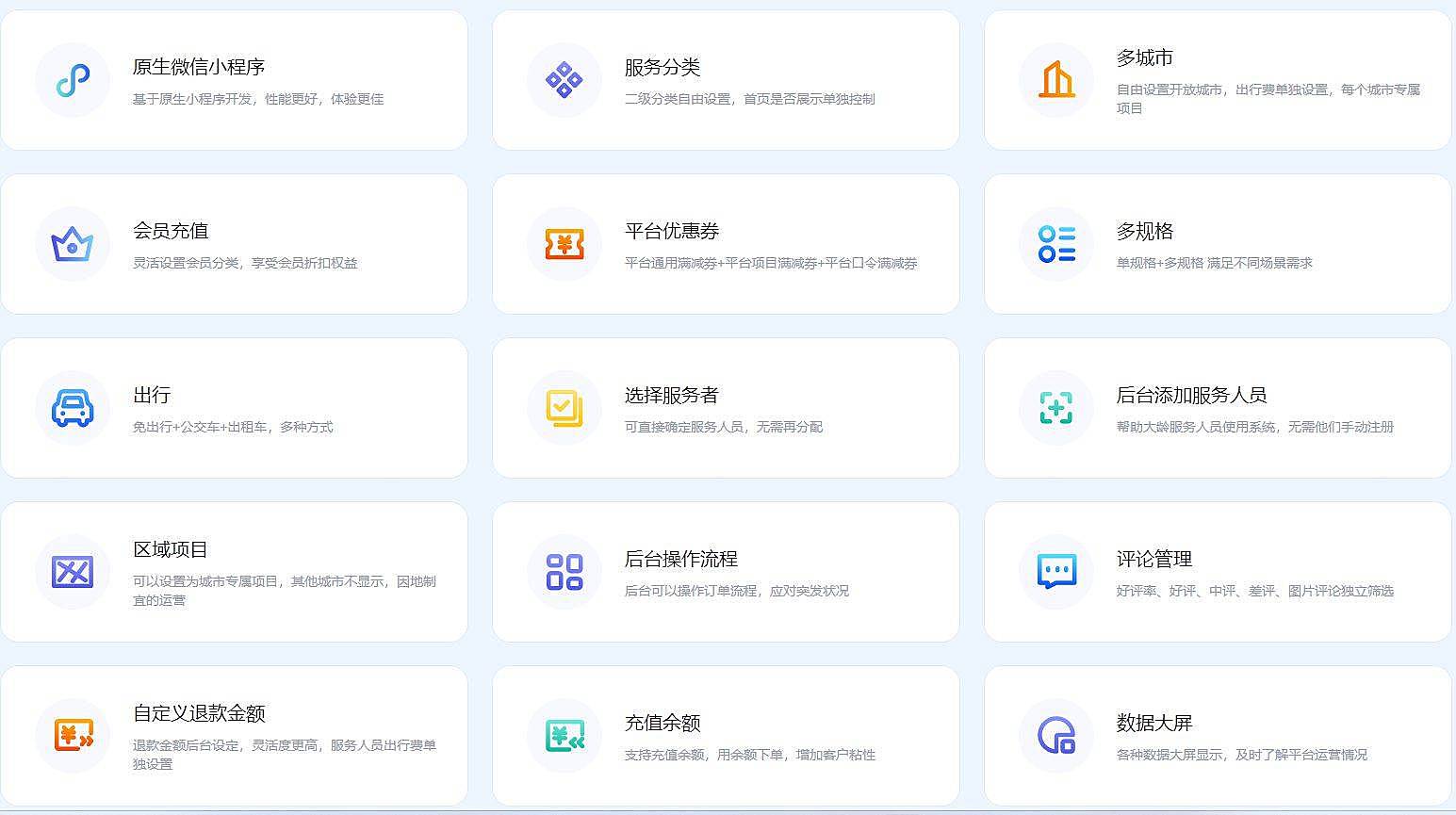Click the 原生微信小程序 link-shaped icon
The image size is (1456, 815).
pos(73,80)
